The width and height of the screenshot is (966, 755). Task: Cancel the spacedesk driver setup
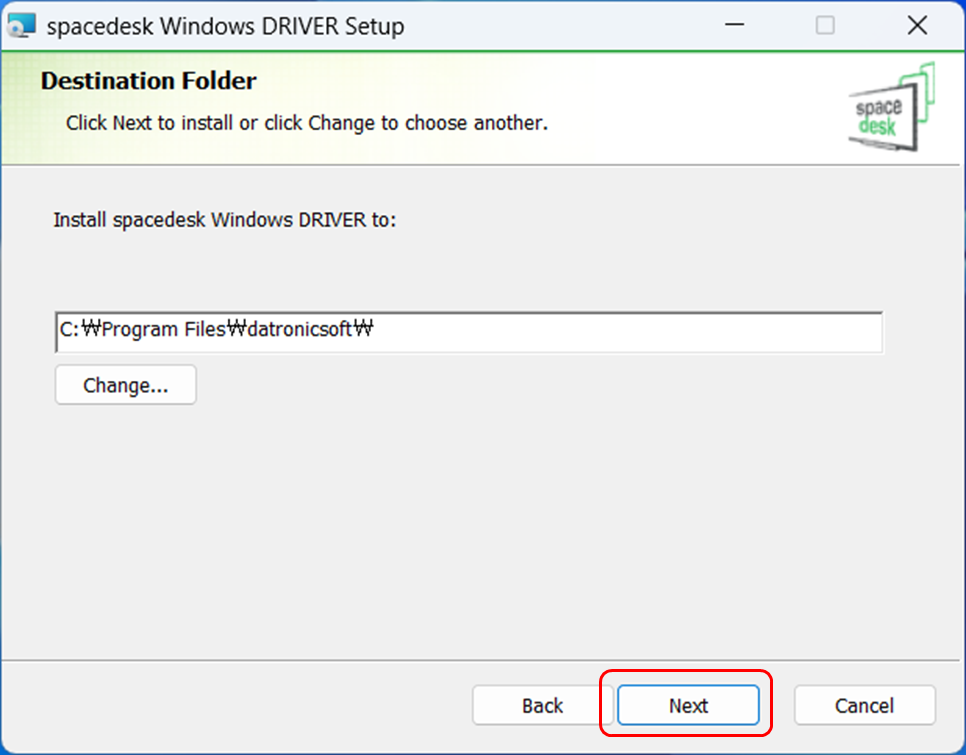(x=864, y=705)
